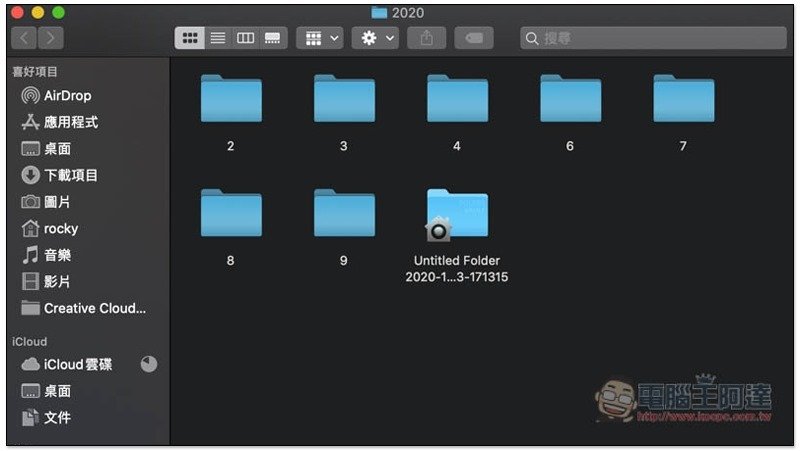800x451 pixels.
Task: Switch to icon view mode
Action: click(x=189, y=38)
